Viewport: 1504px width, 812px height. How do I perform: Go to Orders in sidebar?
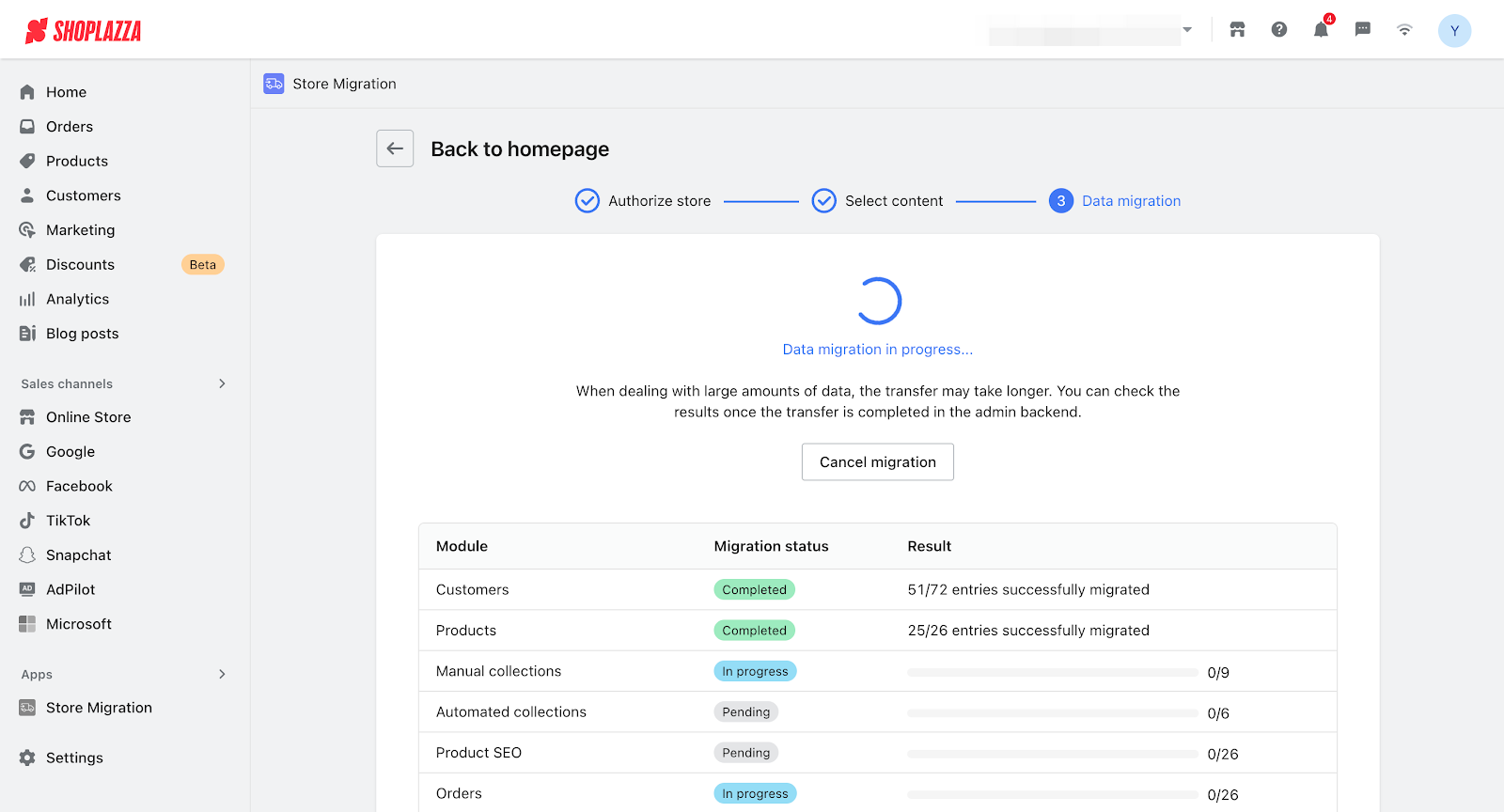(x=70, y=127)
